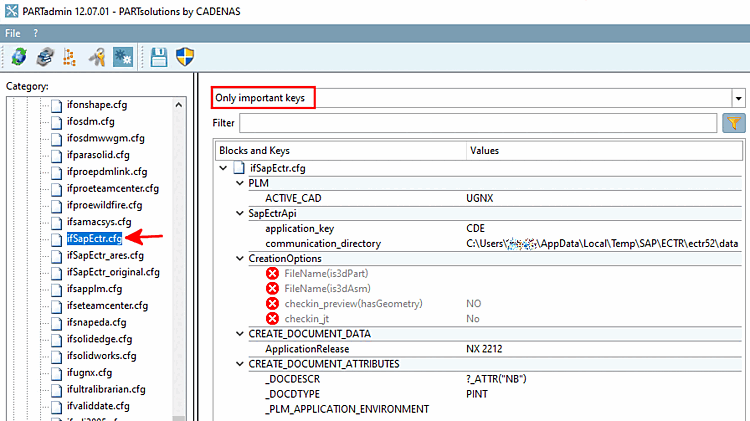
Task: Click inside the Filter text field
Action: (x=478, y=123)
